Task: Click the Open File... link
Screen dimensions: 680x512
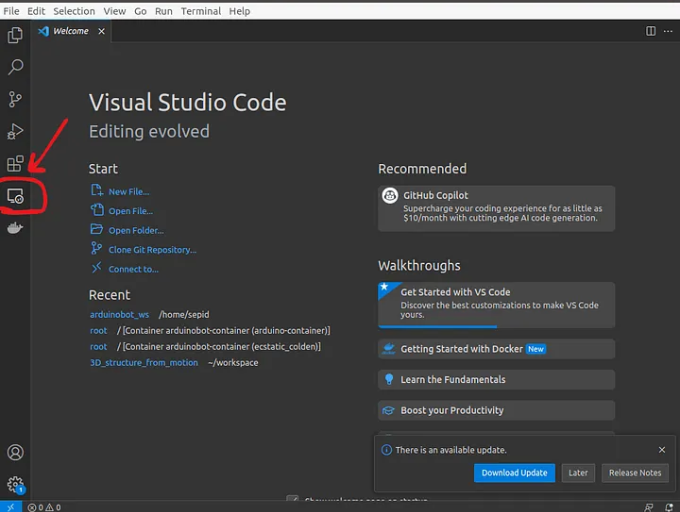Action: point(131,211)
